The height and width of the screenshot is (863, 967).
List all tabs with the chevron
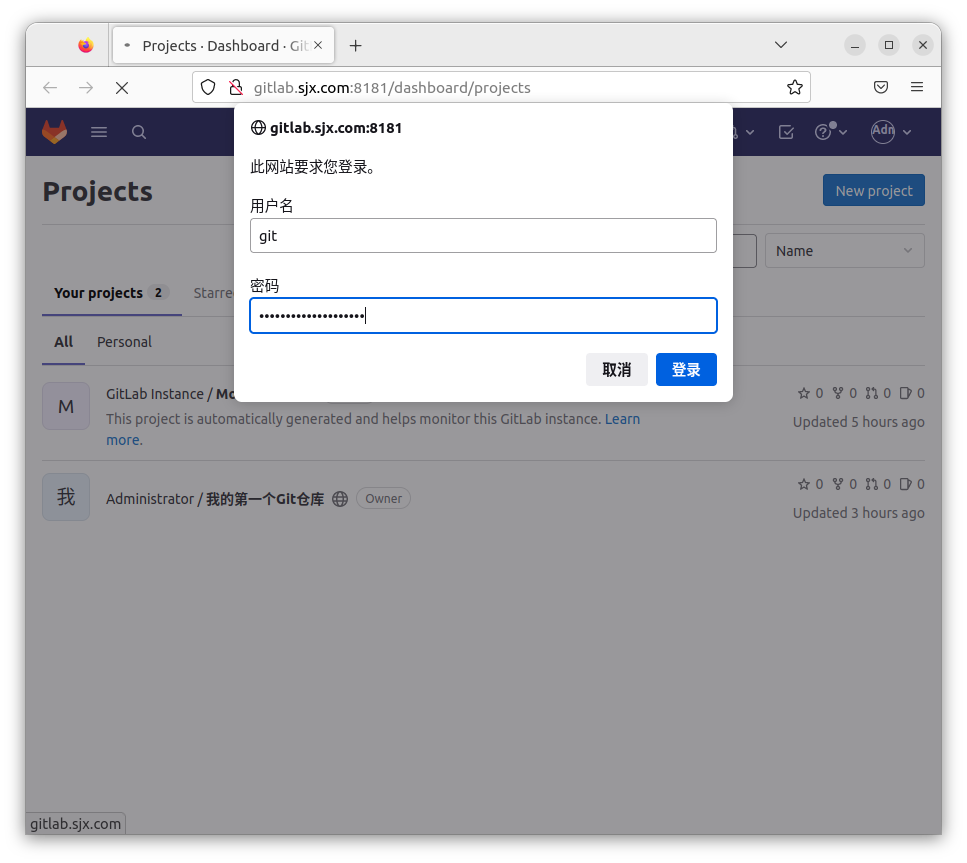[x=781, y=46]
